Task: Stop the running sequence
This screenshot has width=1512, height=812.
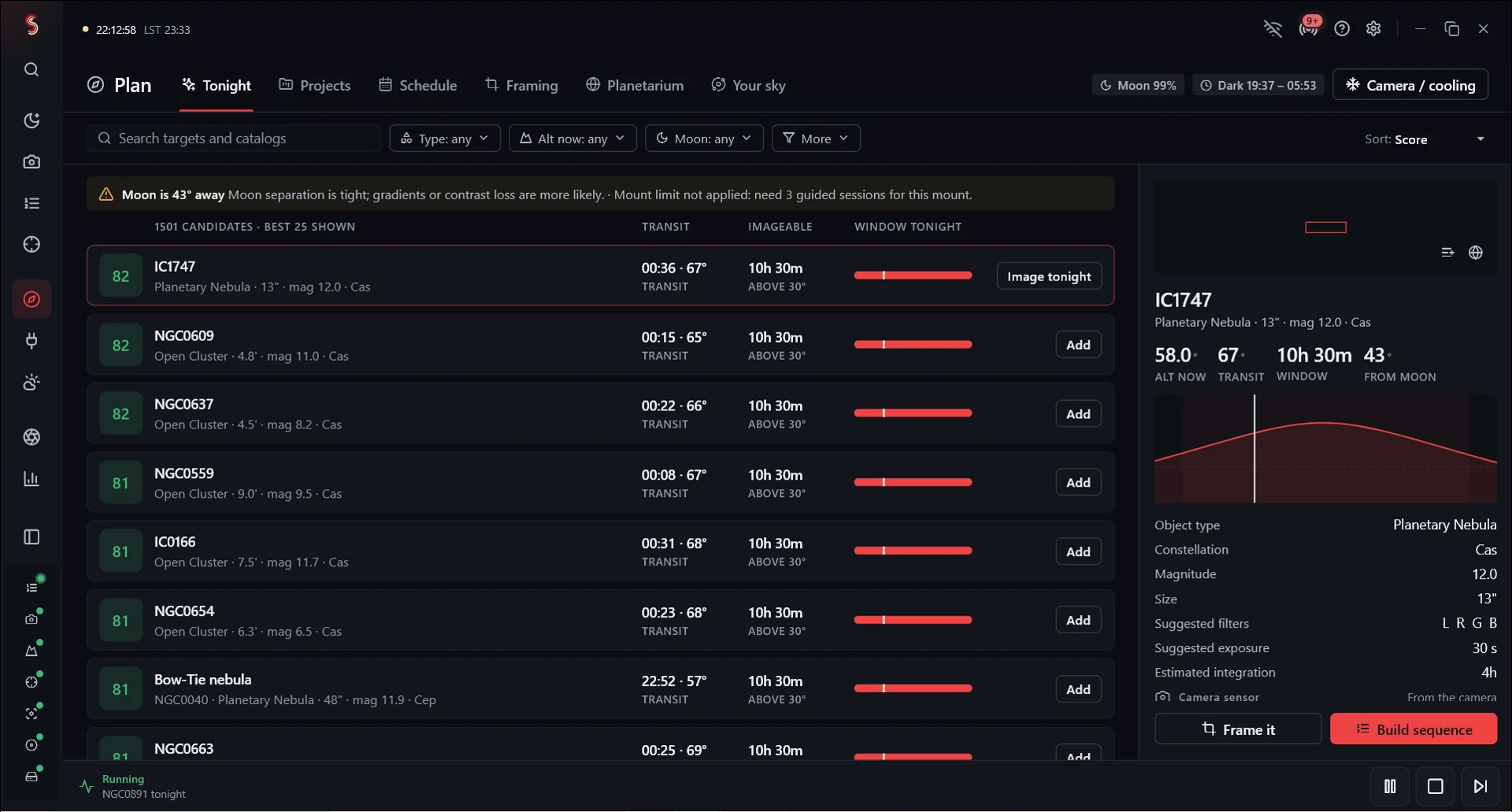Action: pyautogui.click(x=1436, y=786)
